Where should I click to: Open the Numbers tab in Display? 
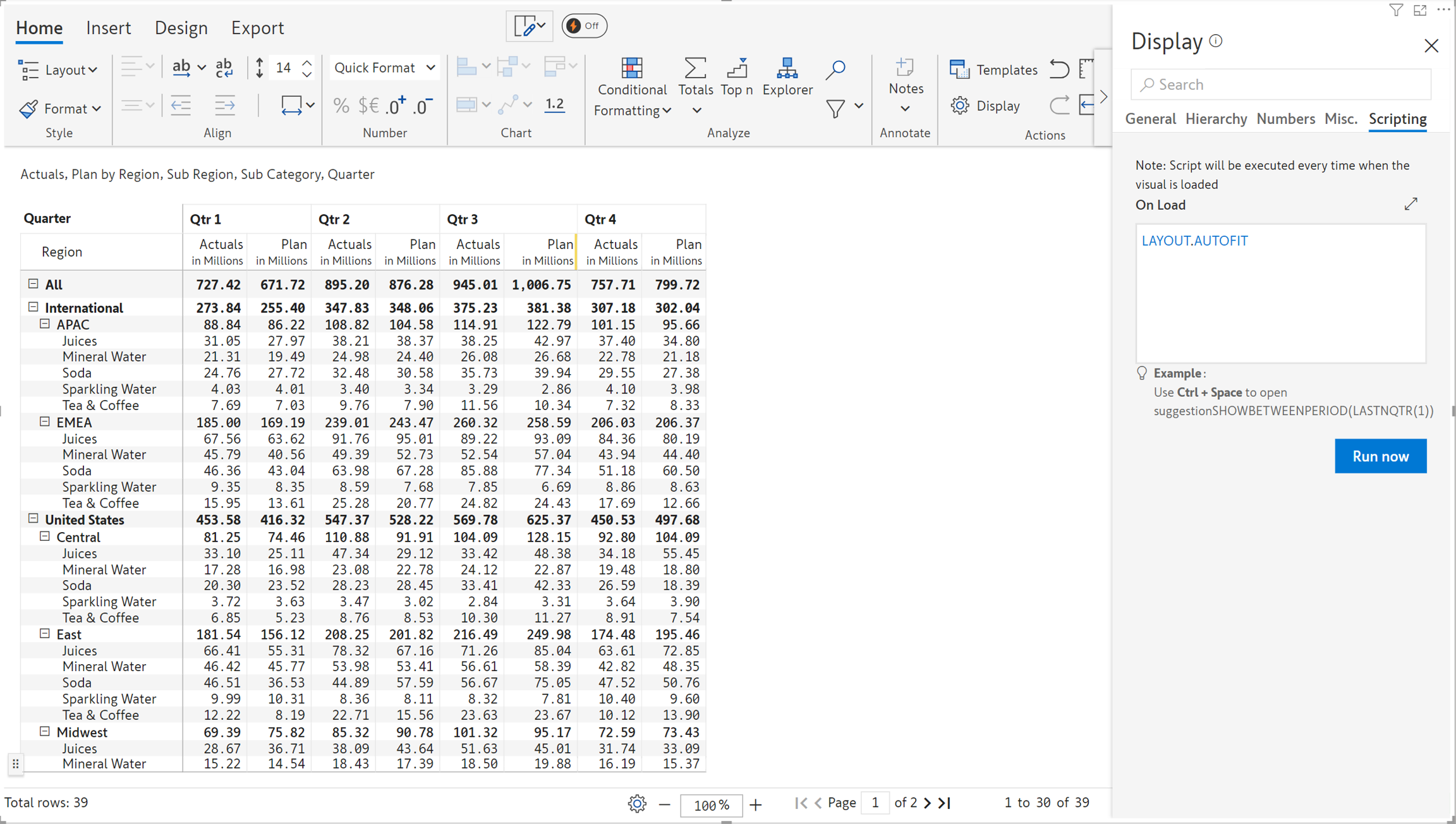(x=1285, y=119)
